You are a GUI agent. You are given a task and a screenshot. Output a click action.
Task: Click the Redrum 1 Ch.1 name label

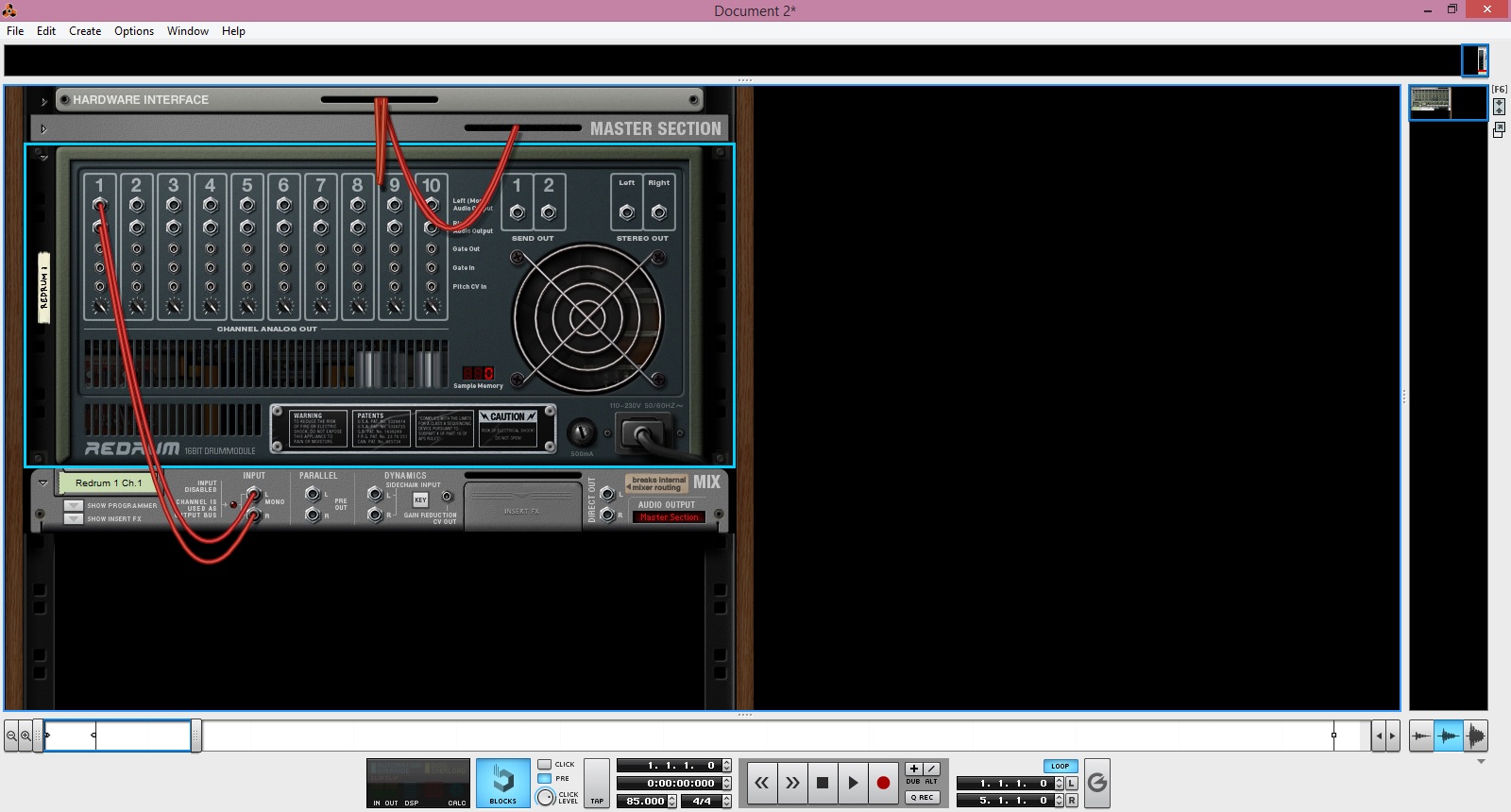(109, 482)
